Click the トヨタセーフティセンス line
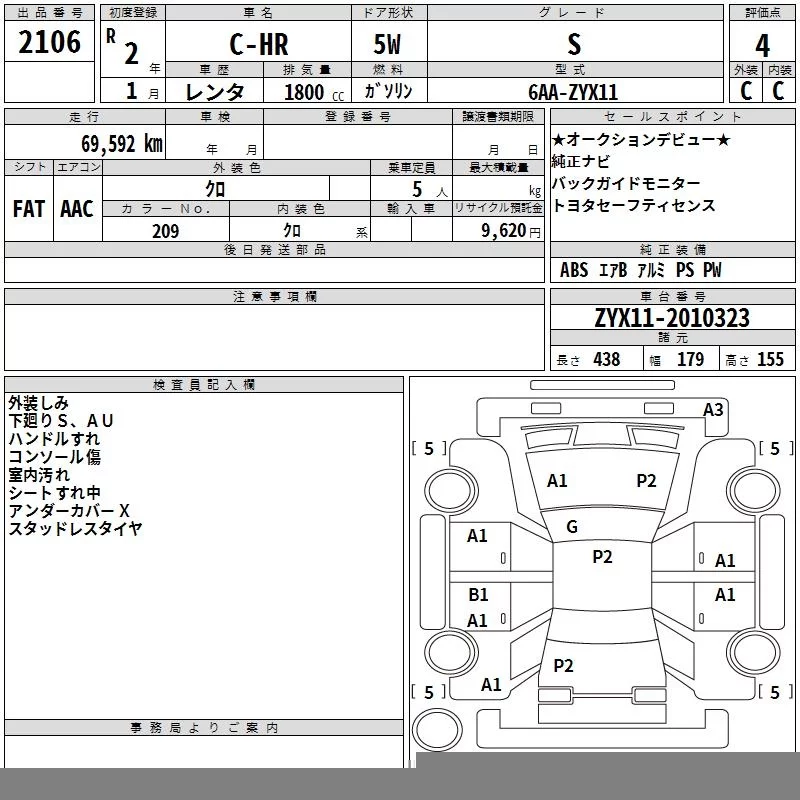800x800 pixels. click(634, 205)
